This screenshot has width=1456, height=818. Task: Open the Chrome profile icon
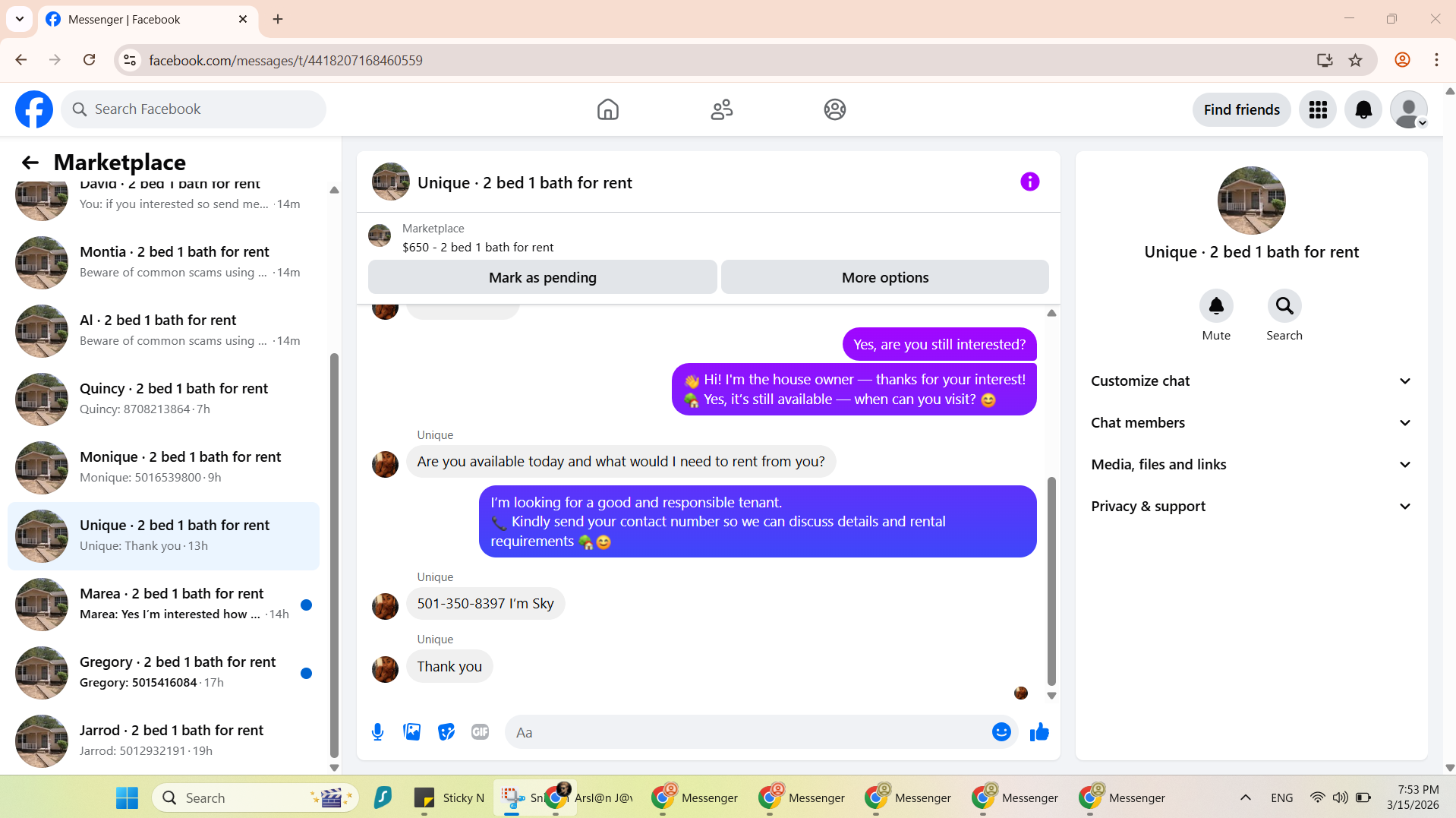pos(1402,60)
